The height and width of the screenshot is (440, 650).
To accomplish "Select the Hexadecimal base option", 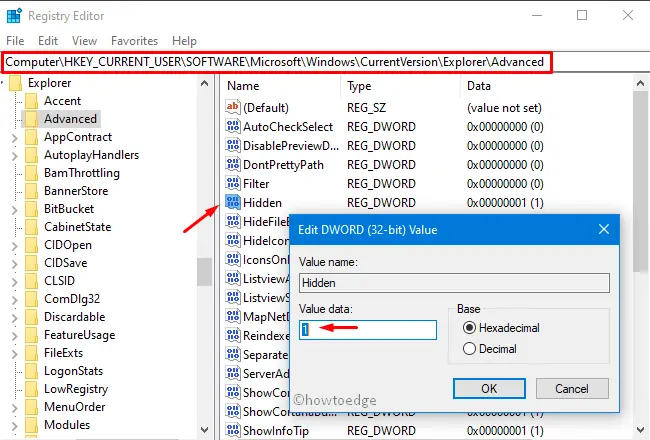I will [468, 328].
